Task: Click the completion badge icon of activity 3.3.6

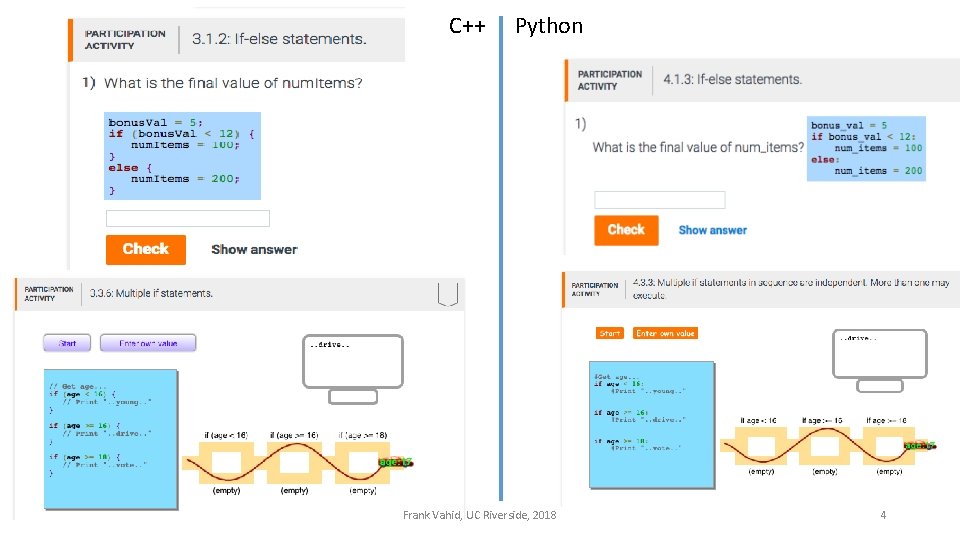Action: coord(448,294)
